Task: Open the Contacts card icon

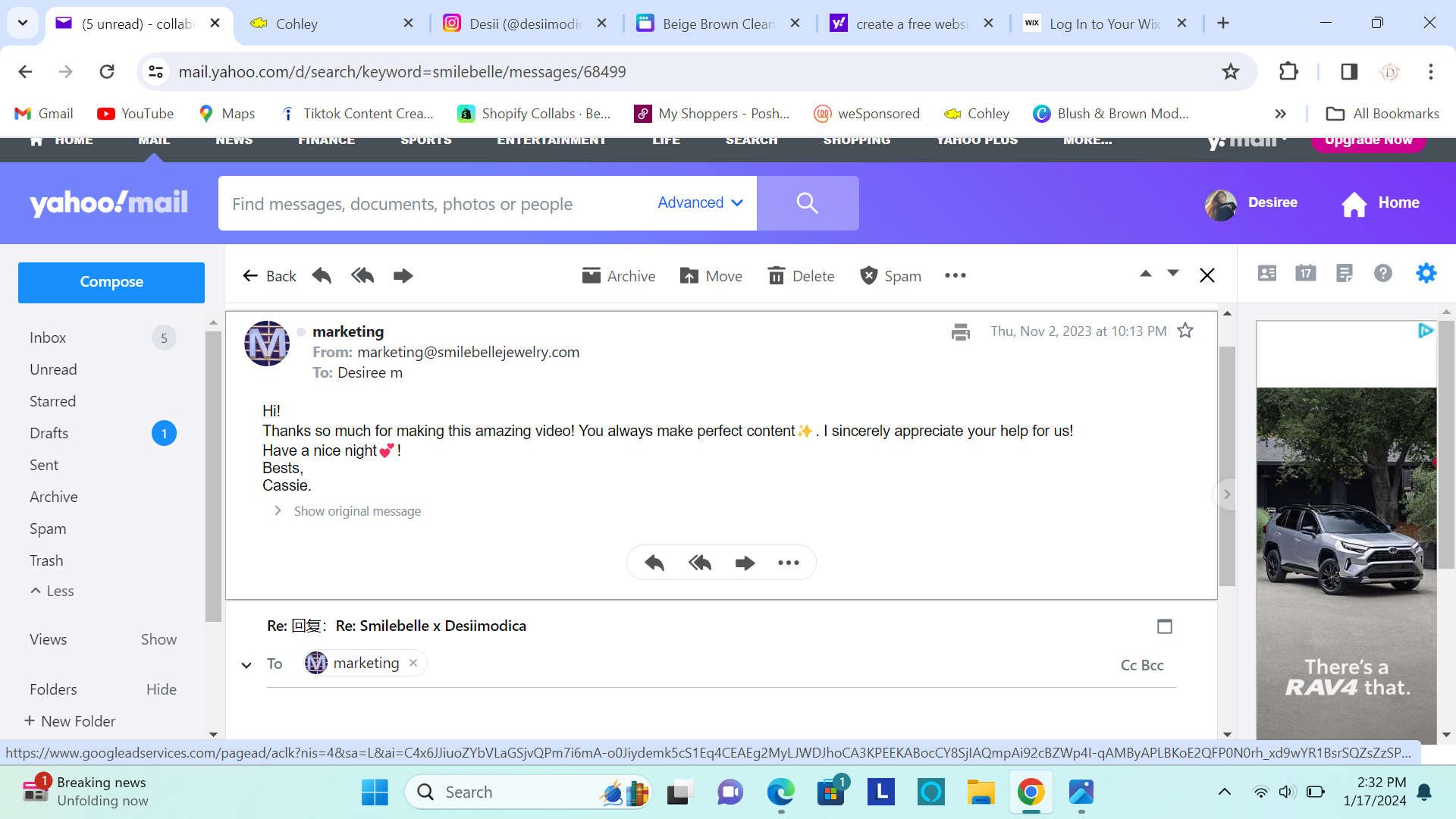Action: click(1267, 274)
